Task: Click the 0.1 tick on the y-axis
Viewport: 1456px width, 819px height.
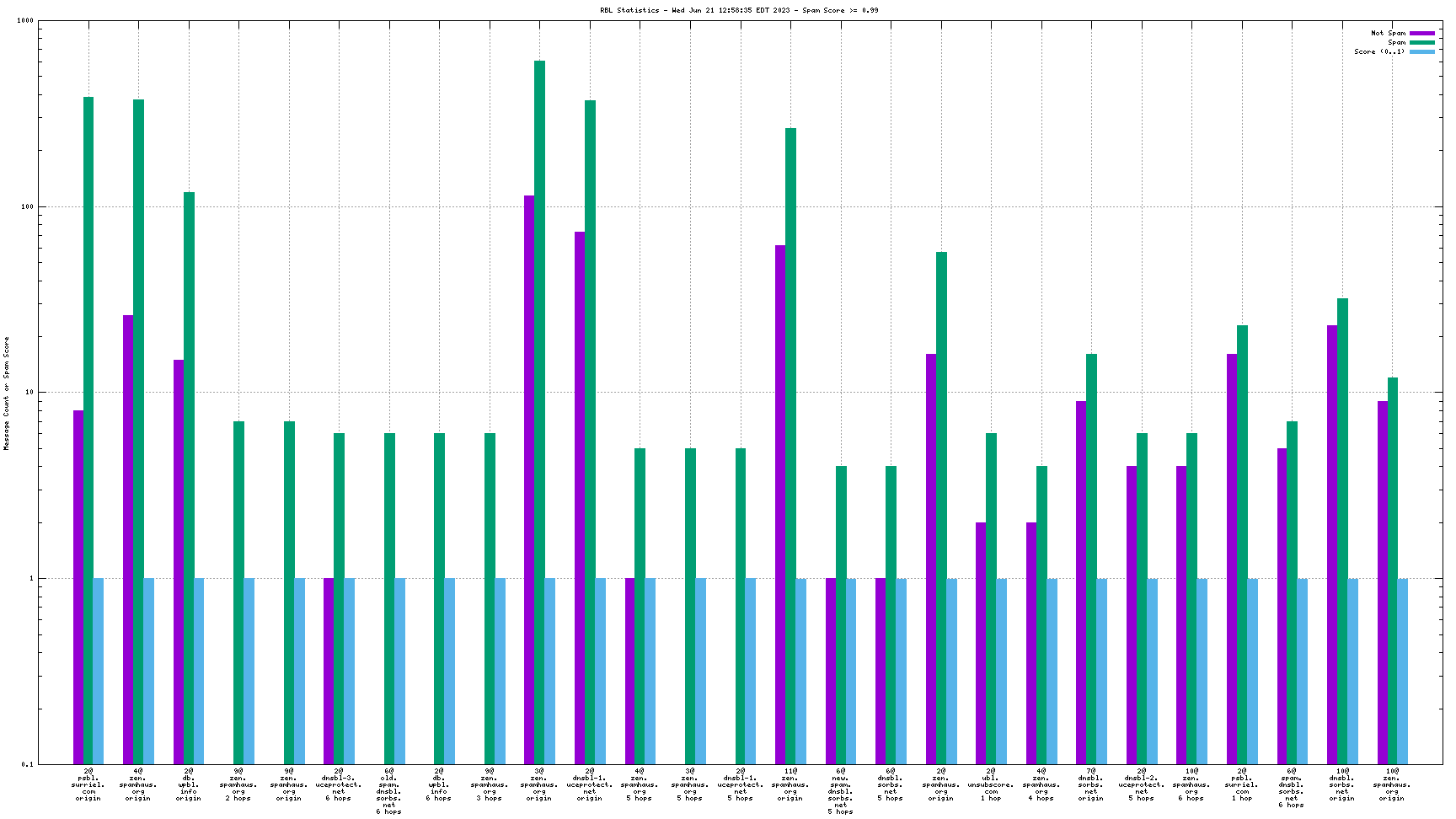Action: click(27, 765)
